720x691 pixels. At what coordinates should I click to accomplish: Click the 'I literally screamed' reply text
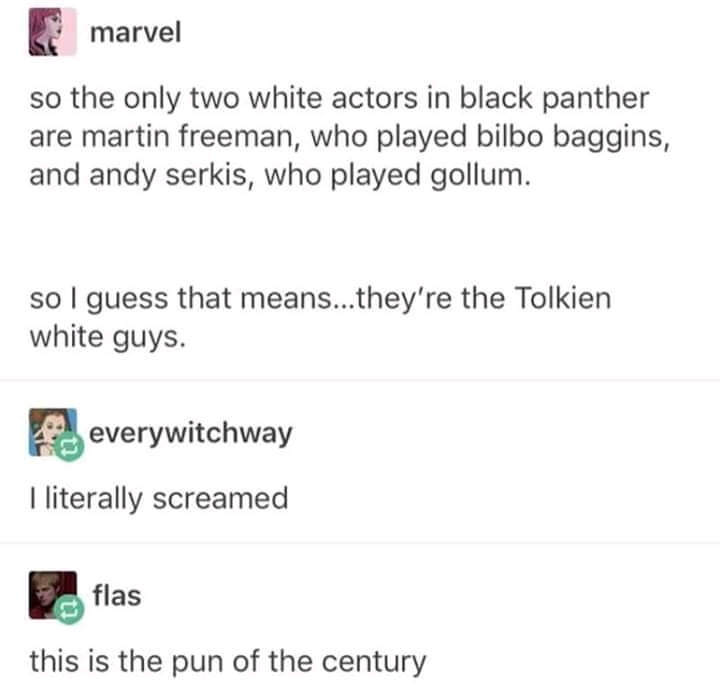pos(159,499)
